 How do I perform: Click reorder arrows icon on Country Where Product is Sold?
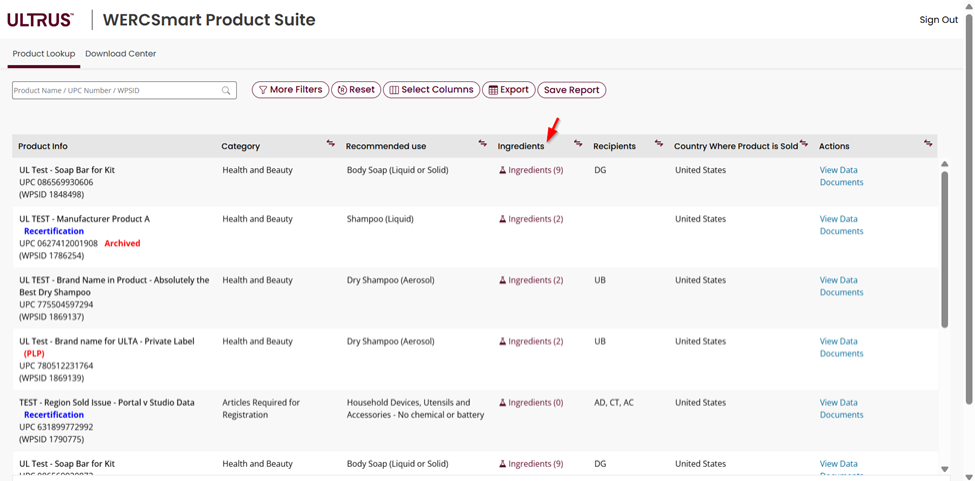click(x=803, y=144)
